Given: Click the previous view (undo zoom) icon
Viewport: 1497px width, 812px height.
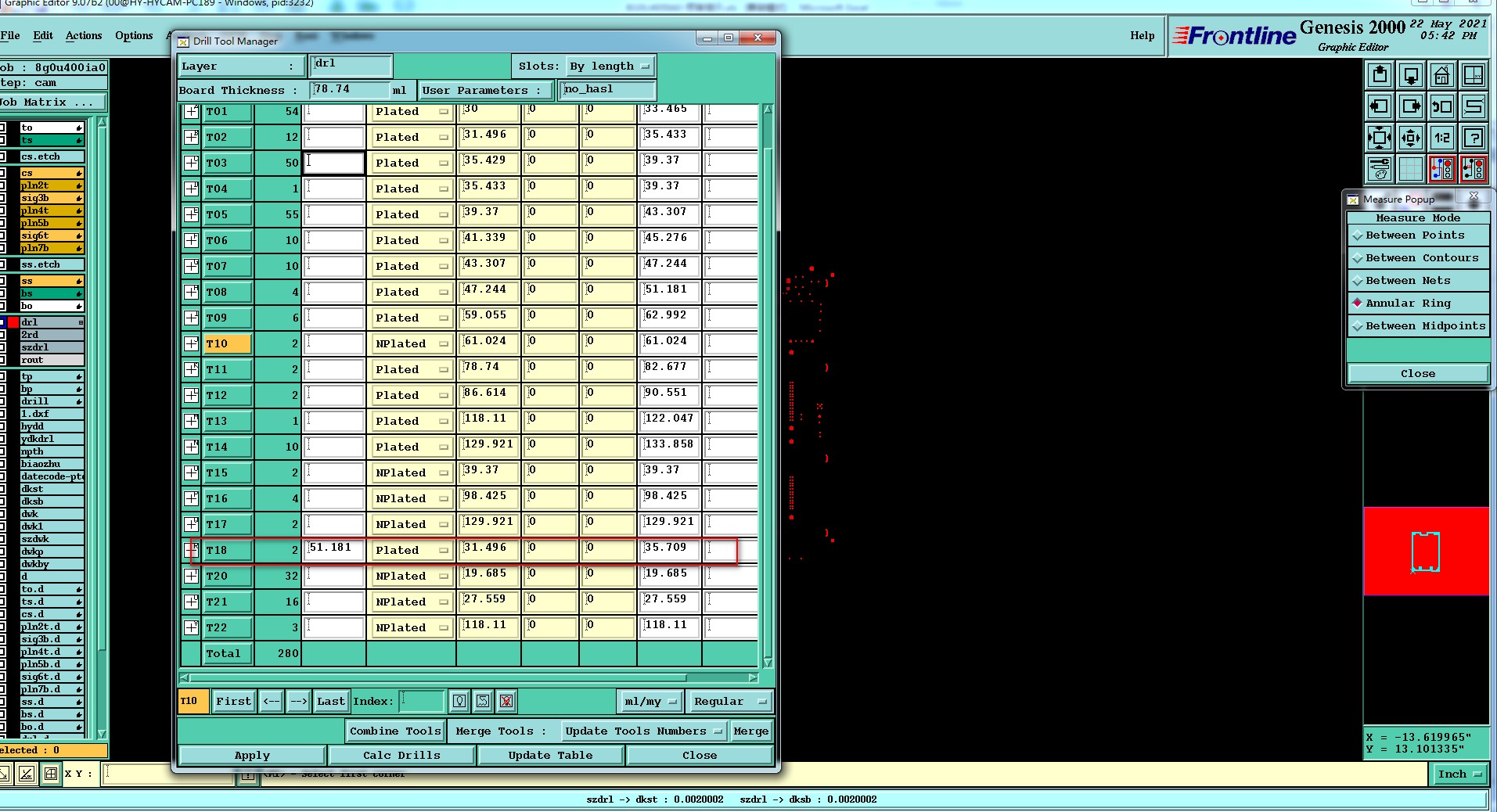Looking at the screenshot, I should 1442,106.
